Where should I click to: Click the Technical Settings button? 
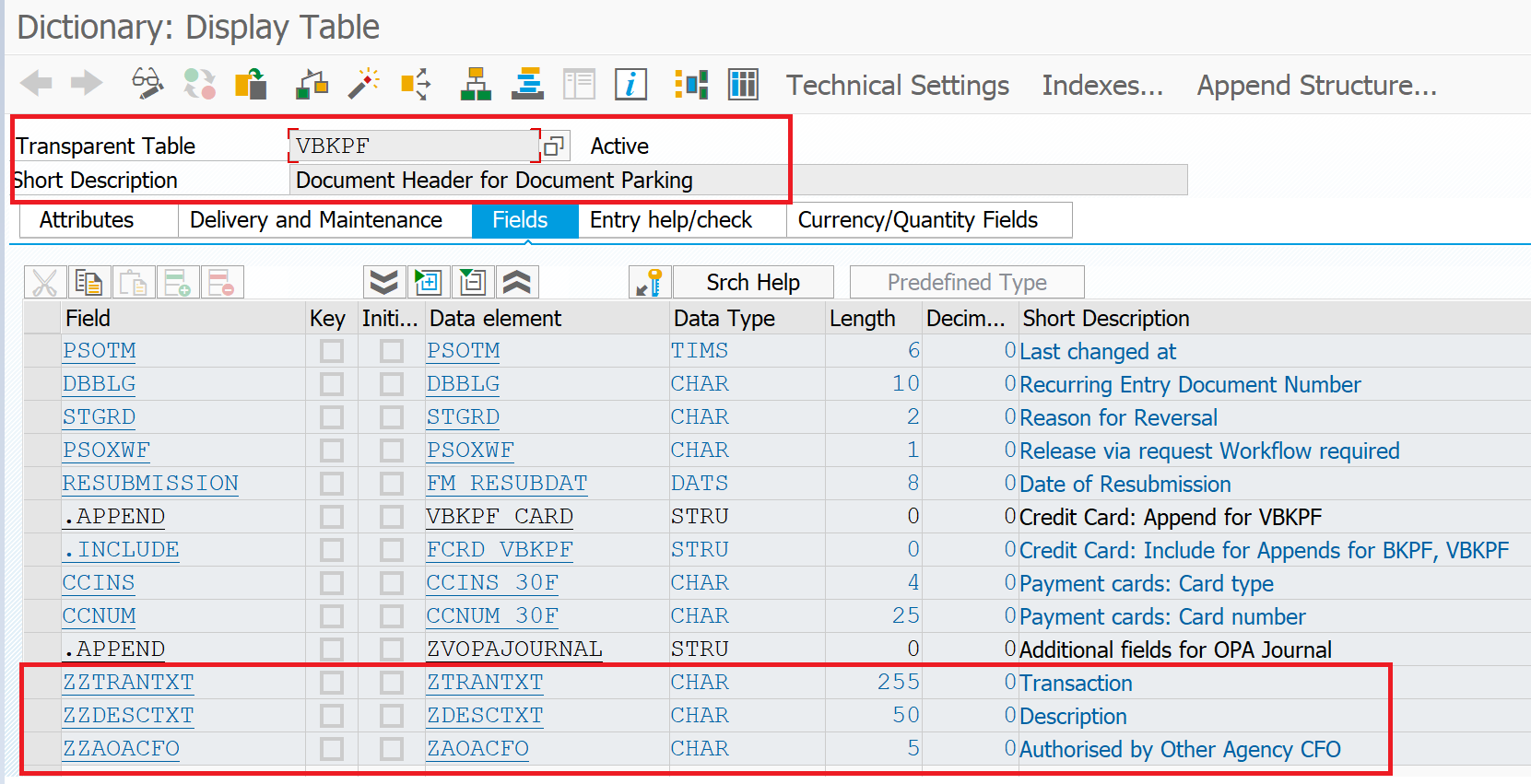point(897,86)
